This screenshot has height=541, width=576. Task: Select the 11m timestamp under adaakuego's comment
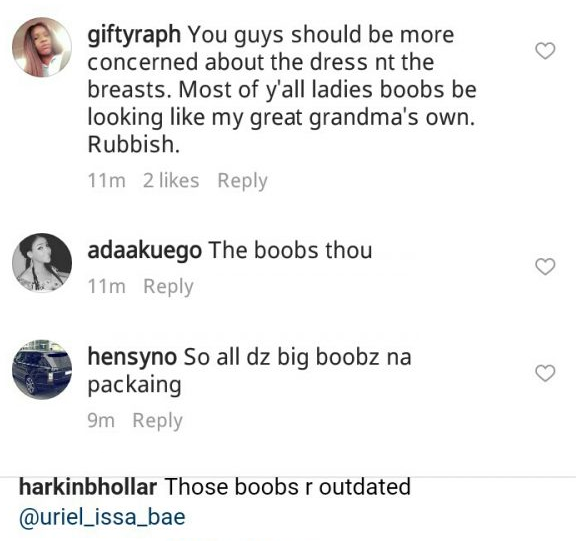click(x=107, y=286)
